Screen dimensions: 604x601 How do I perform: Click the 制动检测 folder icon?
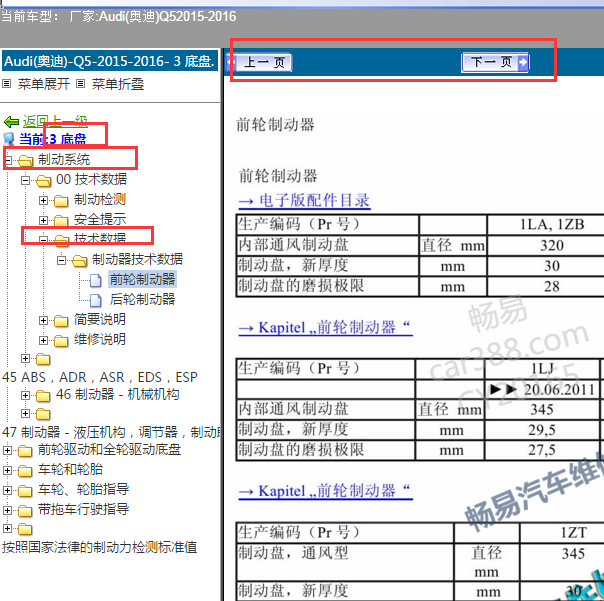[x=61, y=201]
